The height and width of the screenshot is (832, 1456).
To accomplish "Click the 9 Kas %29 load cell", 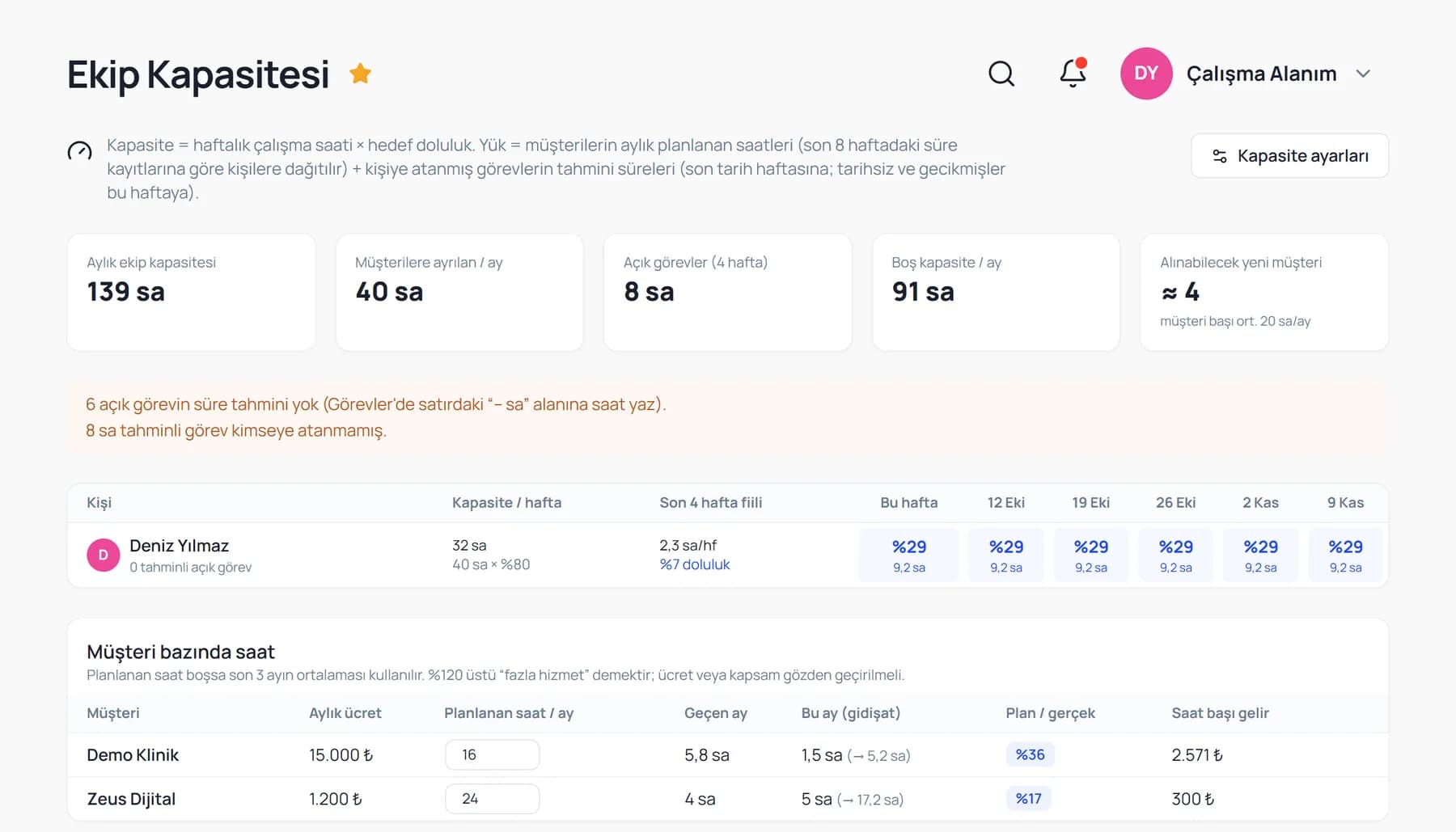I will coord(1346,555).
